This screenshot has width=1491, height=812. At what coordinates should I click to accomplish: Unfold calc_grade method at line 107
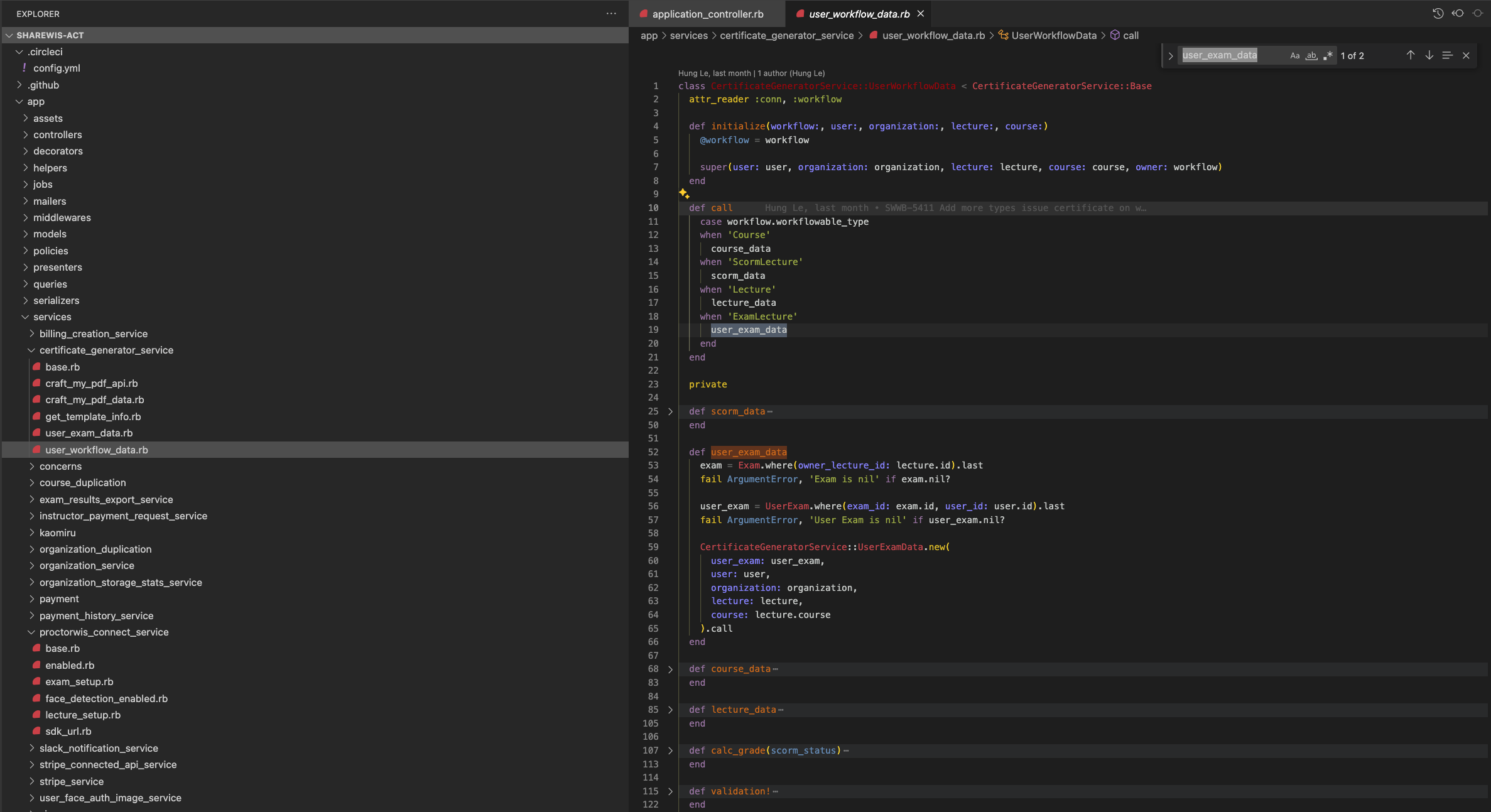pos(670,750)
